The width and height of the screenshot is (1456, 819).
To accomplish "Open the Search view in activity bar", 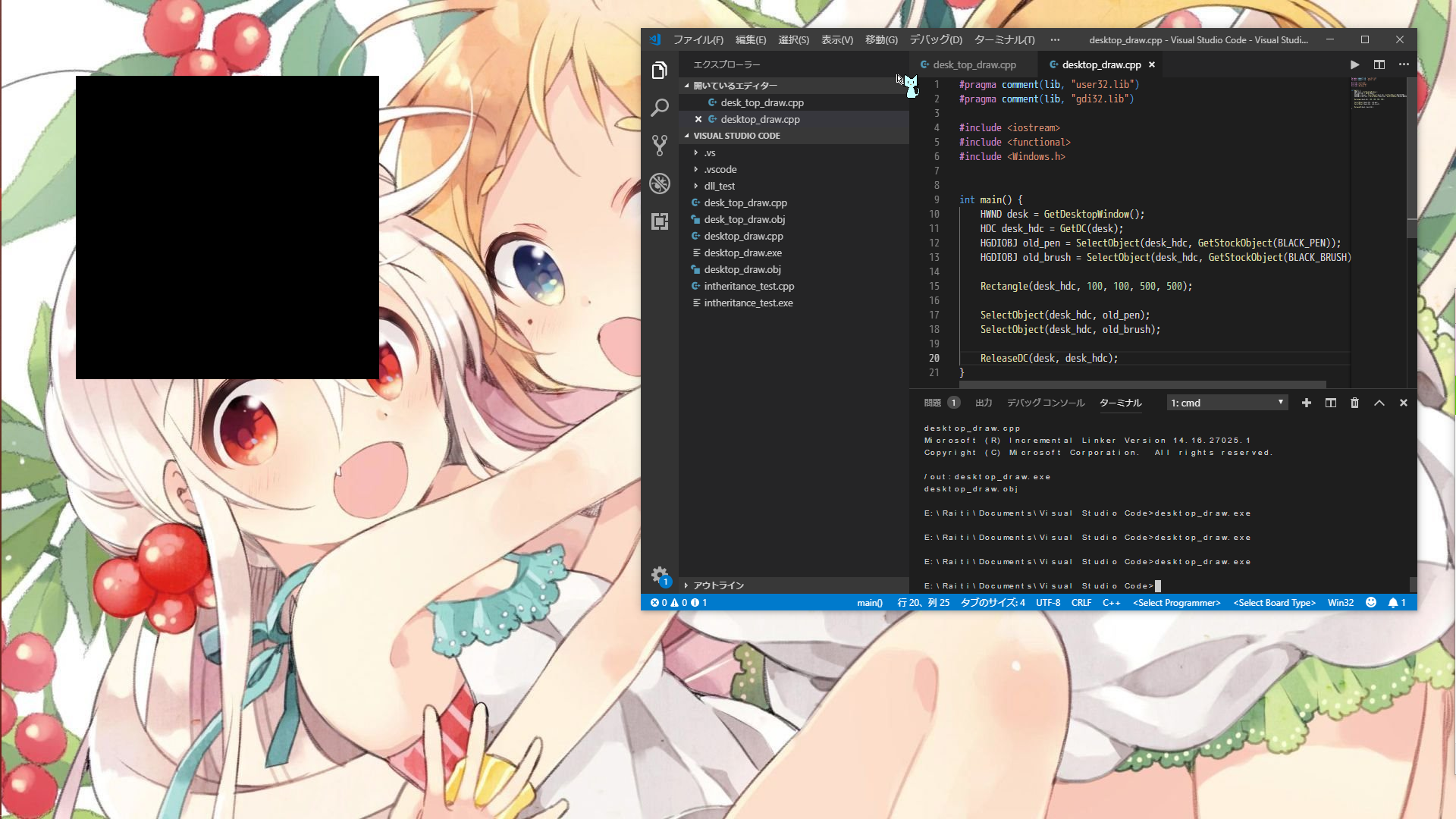I will [659, 108].
